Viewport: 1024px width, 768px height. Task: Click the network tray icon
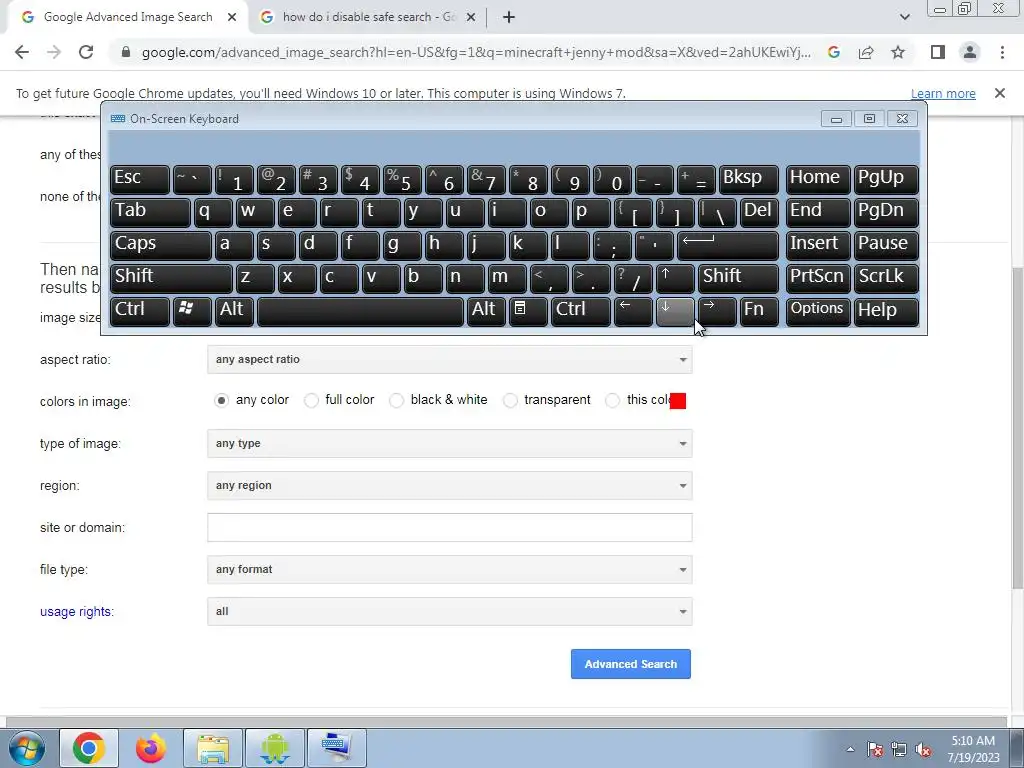[x=899, y=749]
